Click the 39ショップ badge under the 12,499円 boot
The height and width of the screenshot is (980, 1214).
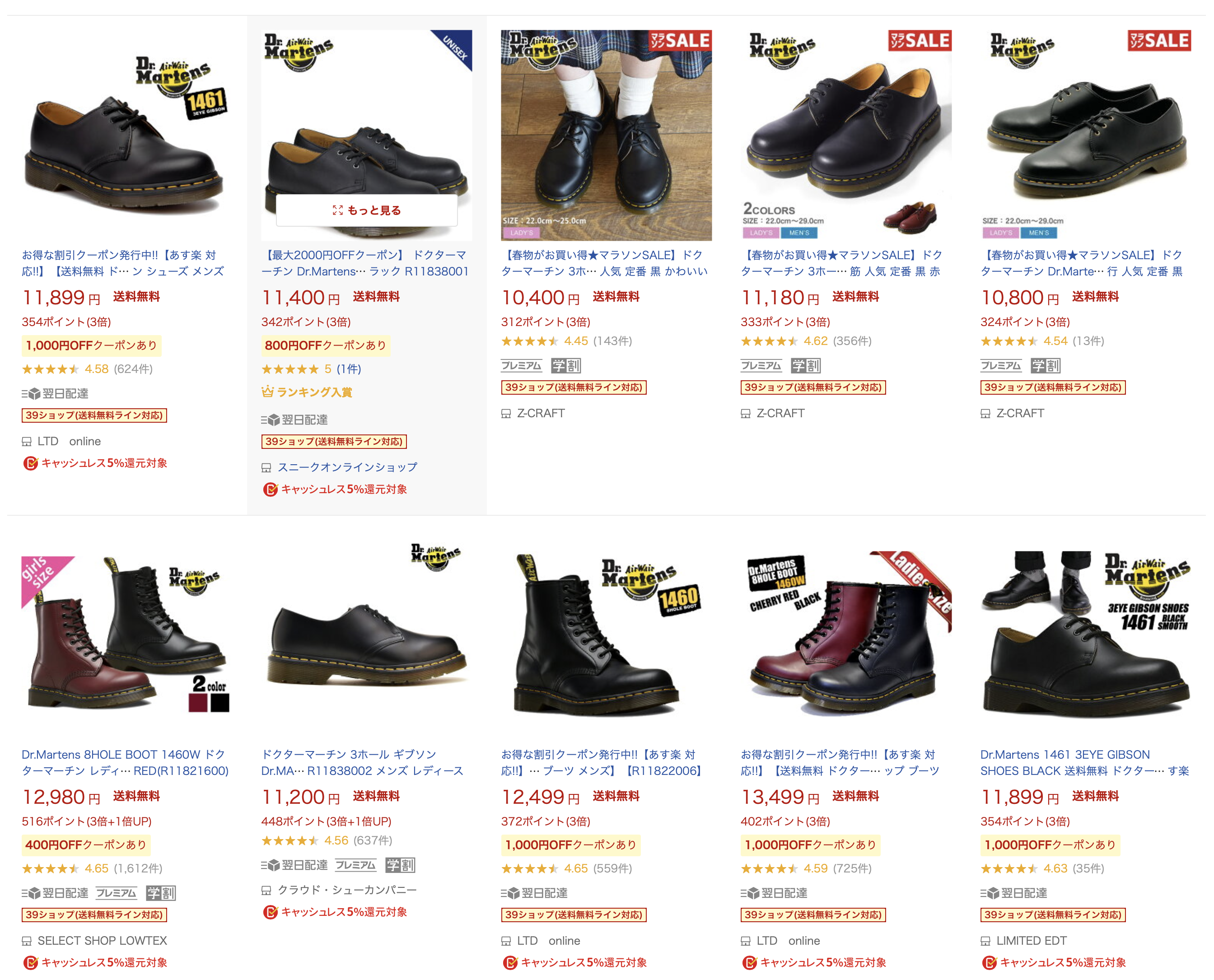tap(574, 915)
